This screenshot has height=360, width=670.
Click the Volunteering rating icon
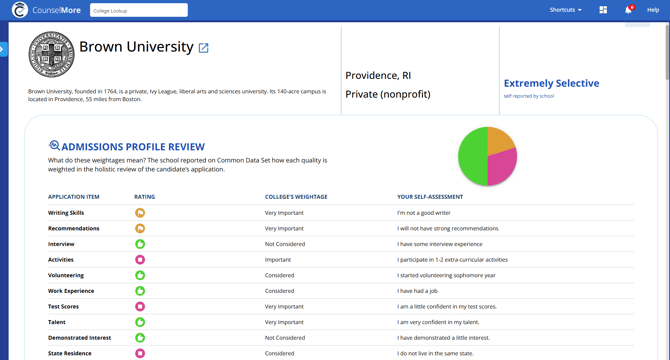pos(140,275)
